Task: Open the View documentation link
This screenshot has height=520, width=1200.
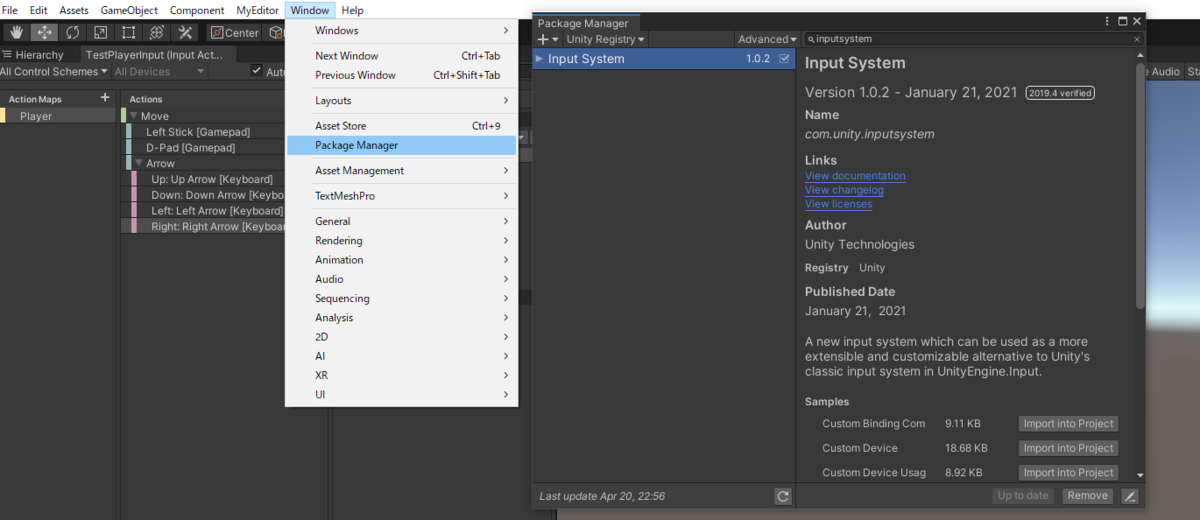Action: (x=855, y=176)
